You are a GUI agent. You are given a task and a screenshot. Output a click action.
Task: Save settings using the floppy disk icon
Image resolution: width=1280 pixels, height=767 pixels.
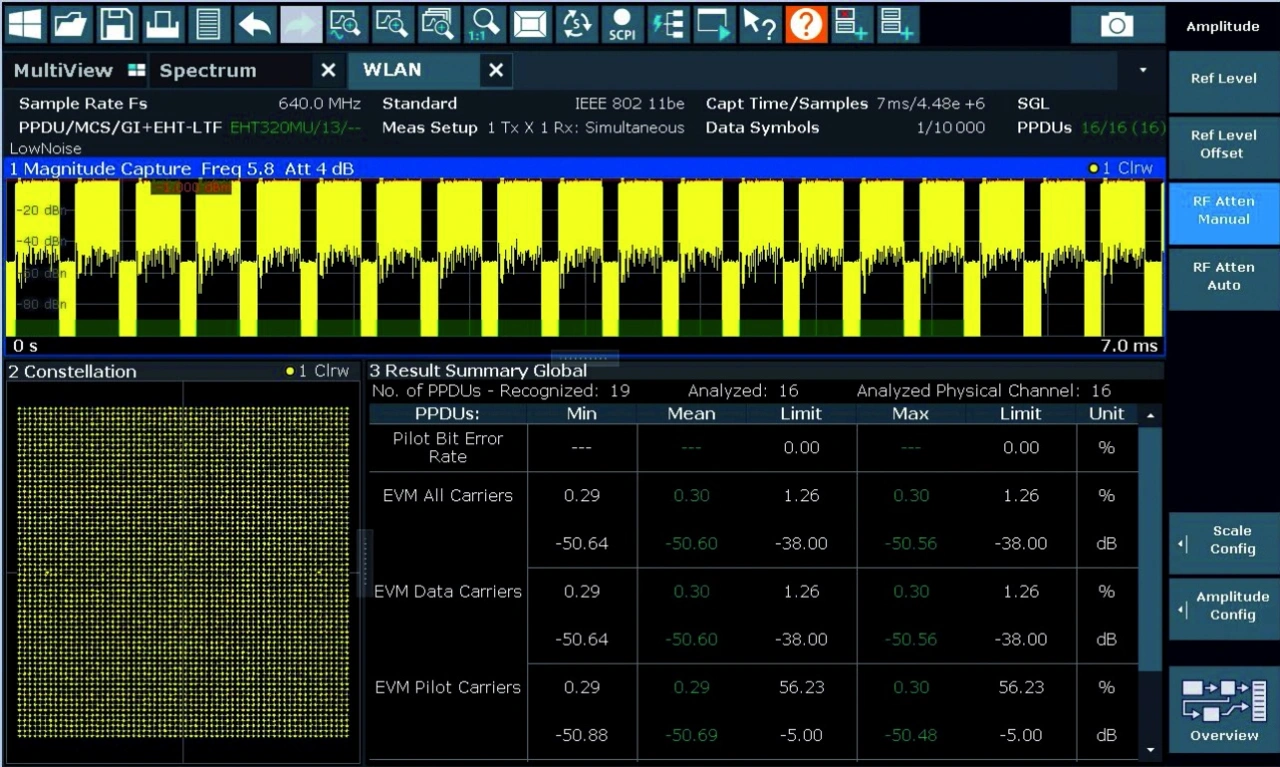[x=117, y=24]
